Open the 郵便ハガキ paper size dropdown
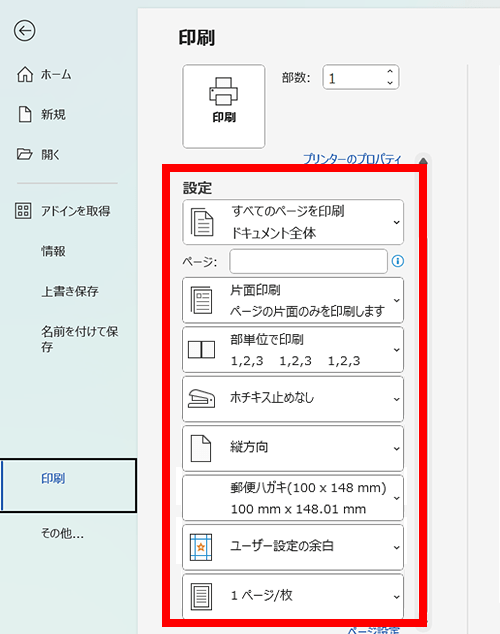 coord(293,498)
